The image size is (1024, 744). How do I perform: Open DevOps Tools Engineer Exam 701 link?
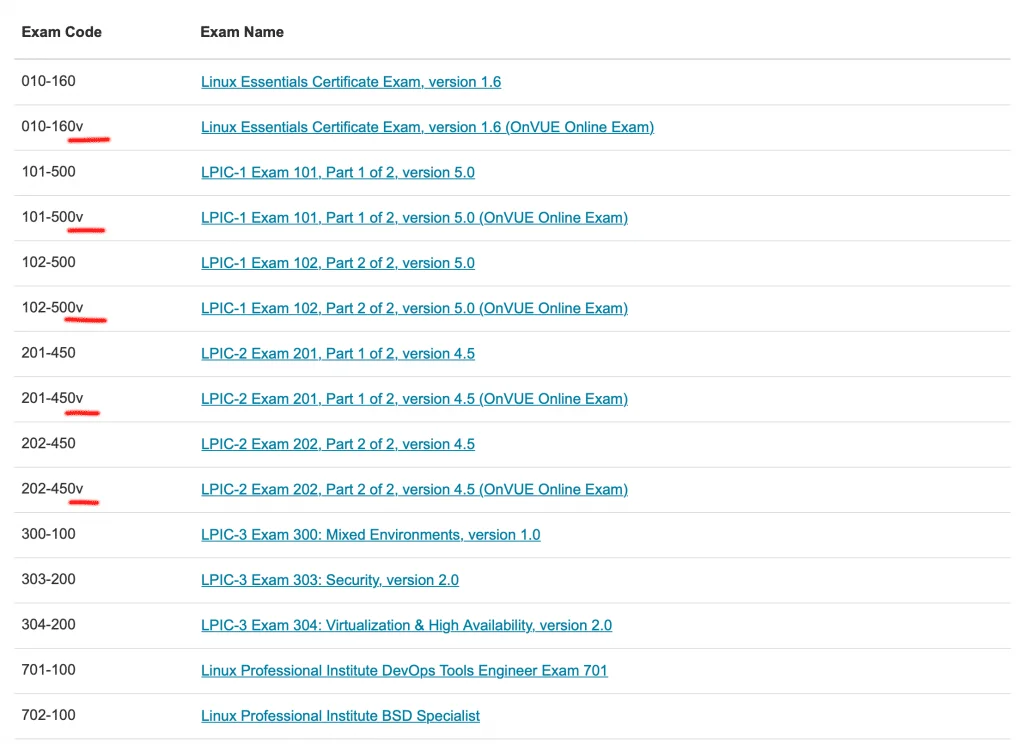click(404, 670)
